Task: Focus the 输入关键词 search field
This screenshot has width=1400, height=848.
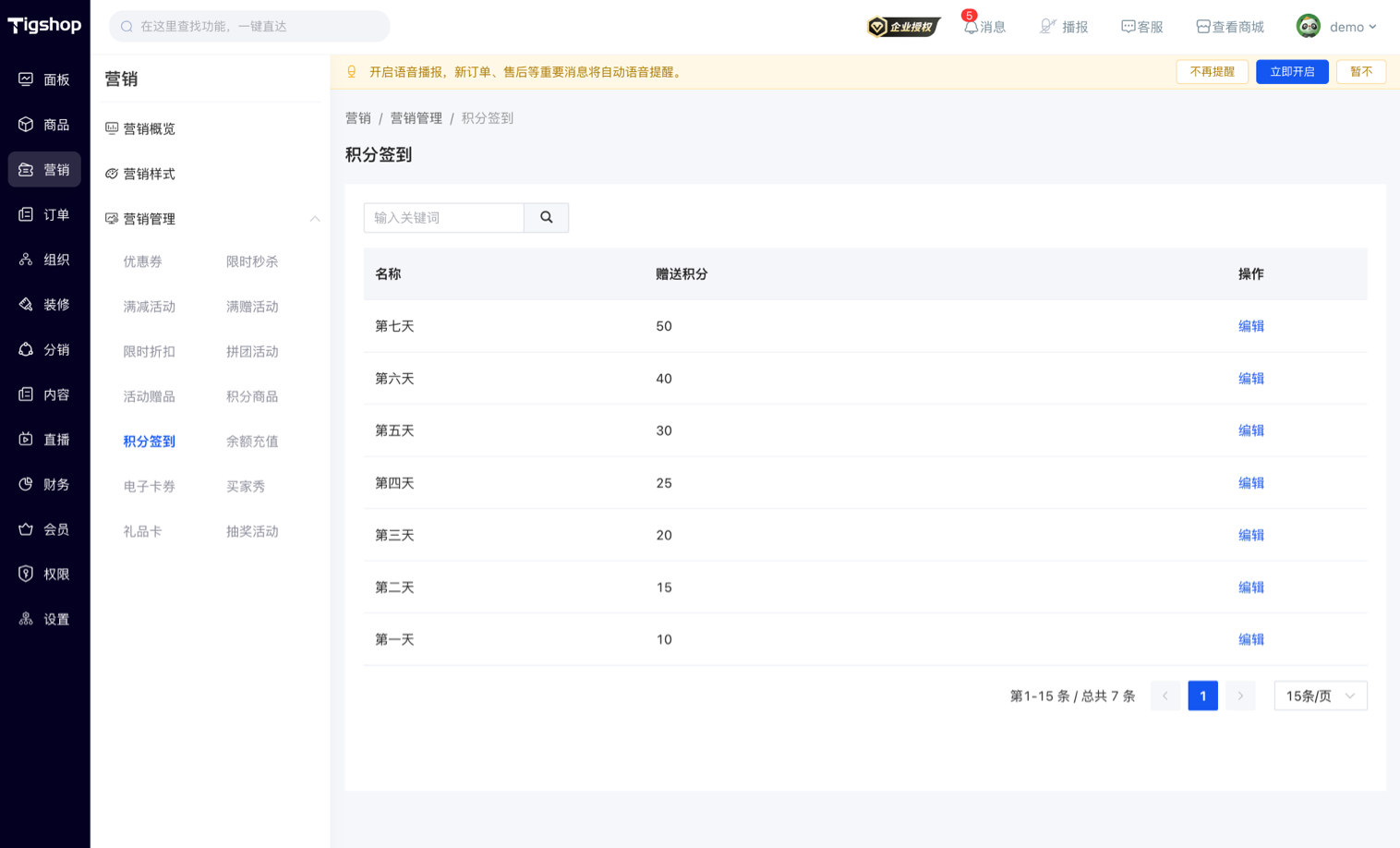Action: (444, 218)
